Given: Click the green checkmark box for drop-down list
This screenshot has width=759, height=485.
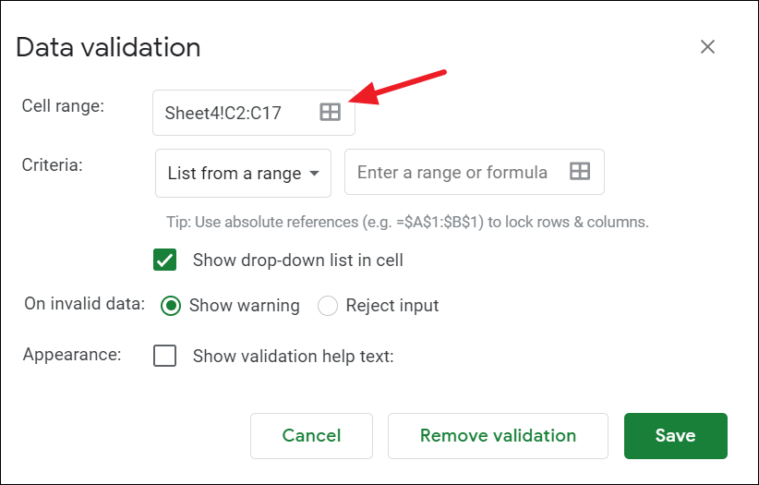Looking at the screenshot, I should (165, 260).
